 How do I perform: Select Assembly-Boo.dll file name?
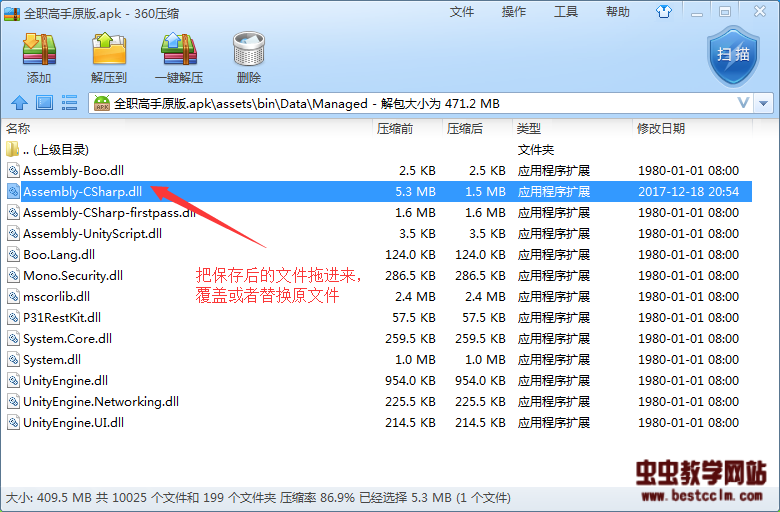pyautogui.click(x=73, y=171)
